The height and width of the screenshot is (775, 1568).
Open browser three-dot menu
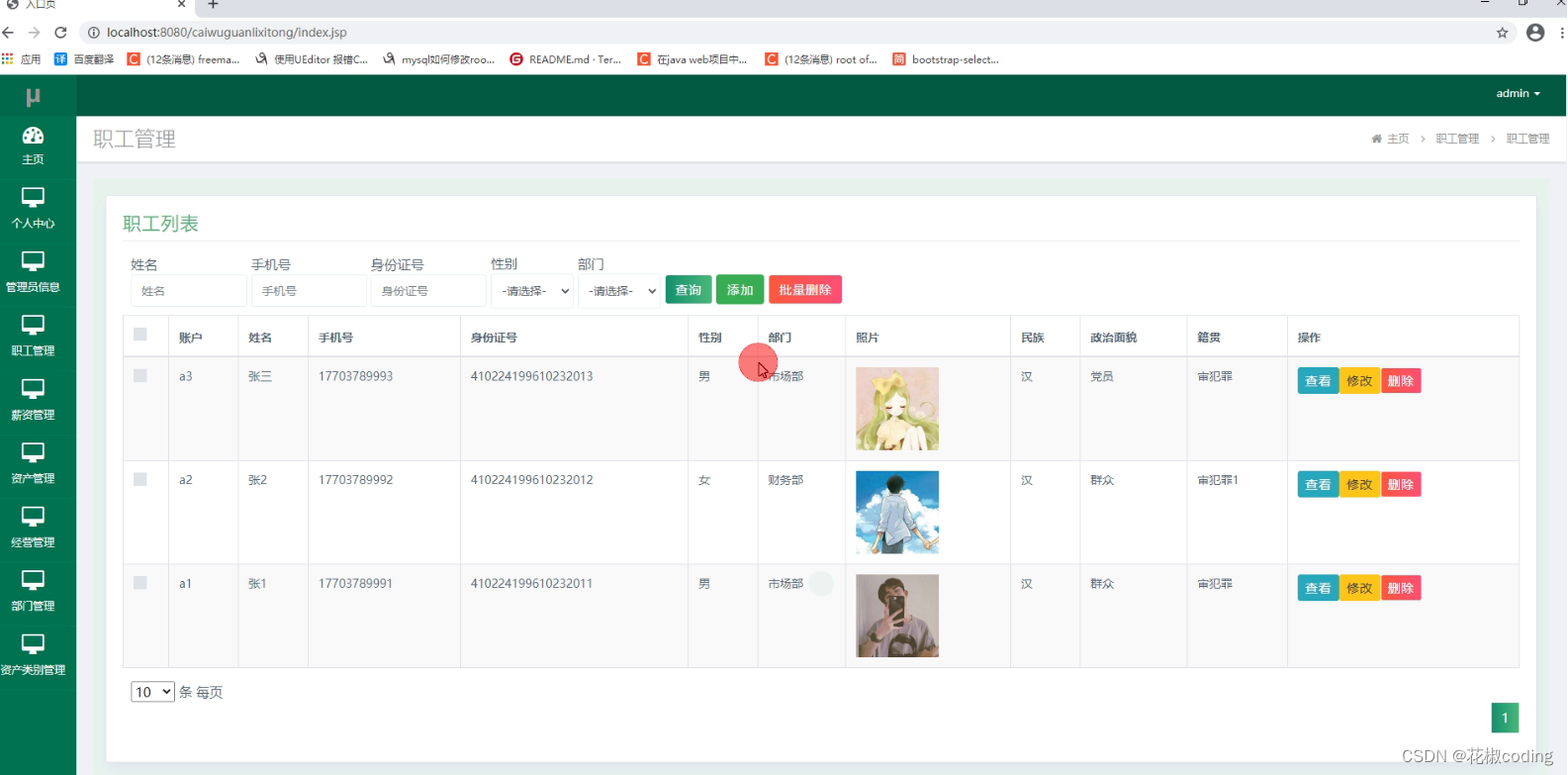[x=1561, y=33]
